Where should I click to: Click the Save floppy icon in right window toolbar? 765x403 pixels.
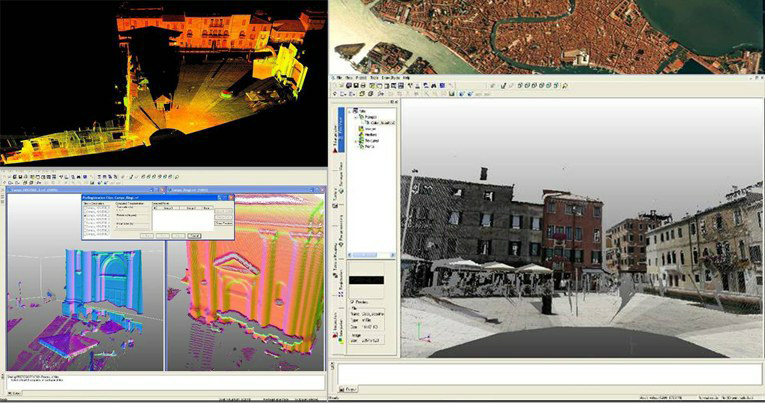356,85
